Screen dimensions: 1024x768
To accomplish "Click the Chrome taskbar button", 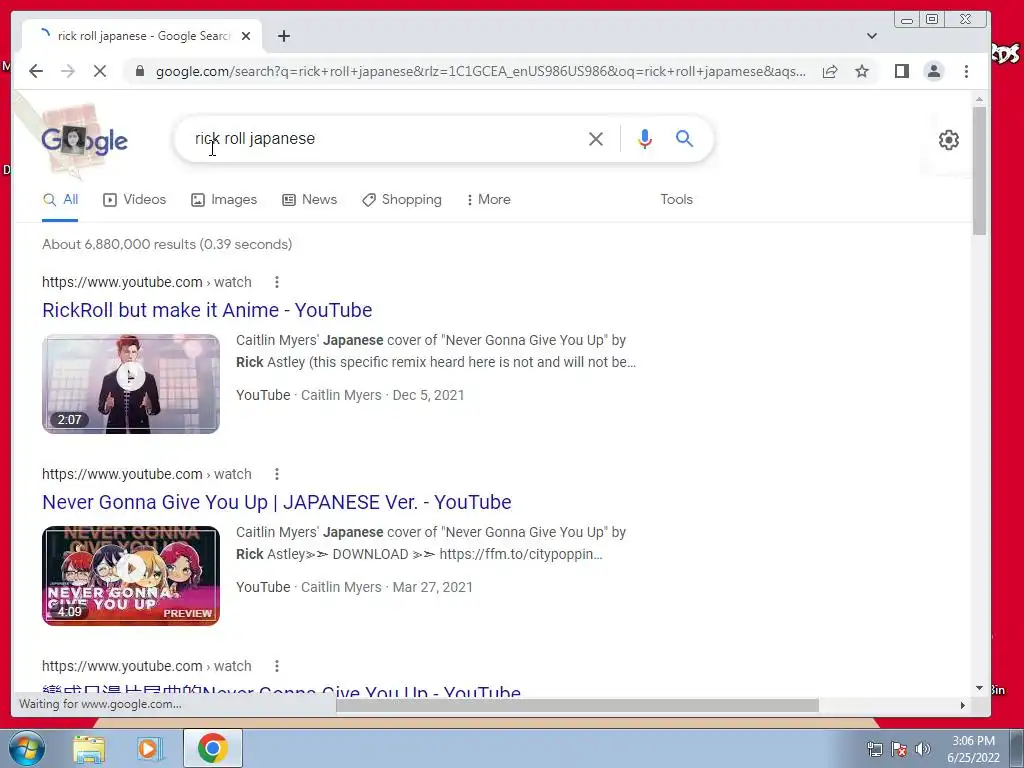I will pyautogui.click(x=212, y=748).
